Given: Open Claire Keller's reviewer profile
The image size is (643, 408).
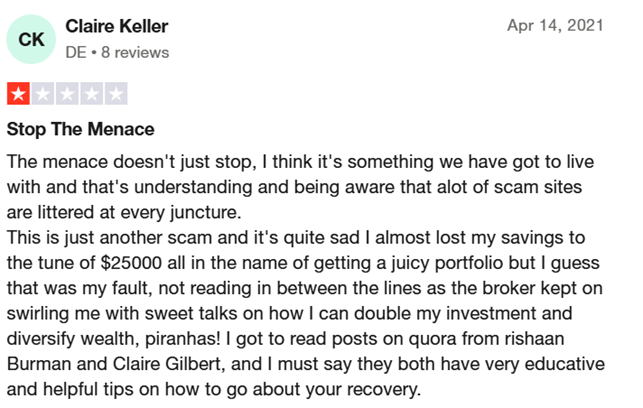Looking at the screenshot, I should click(x=116, y=27).
